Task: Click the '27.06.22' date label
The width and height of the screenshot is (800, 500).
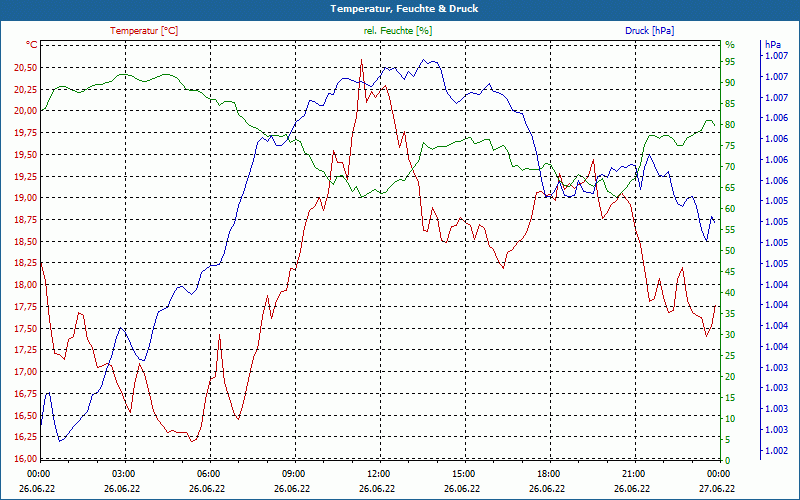Action: point(717,489)
